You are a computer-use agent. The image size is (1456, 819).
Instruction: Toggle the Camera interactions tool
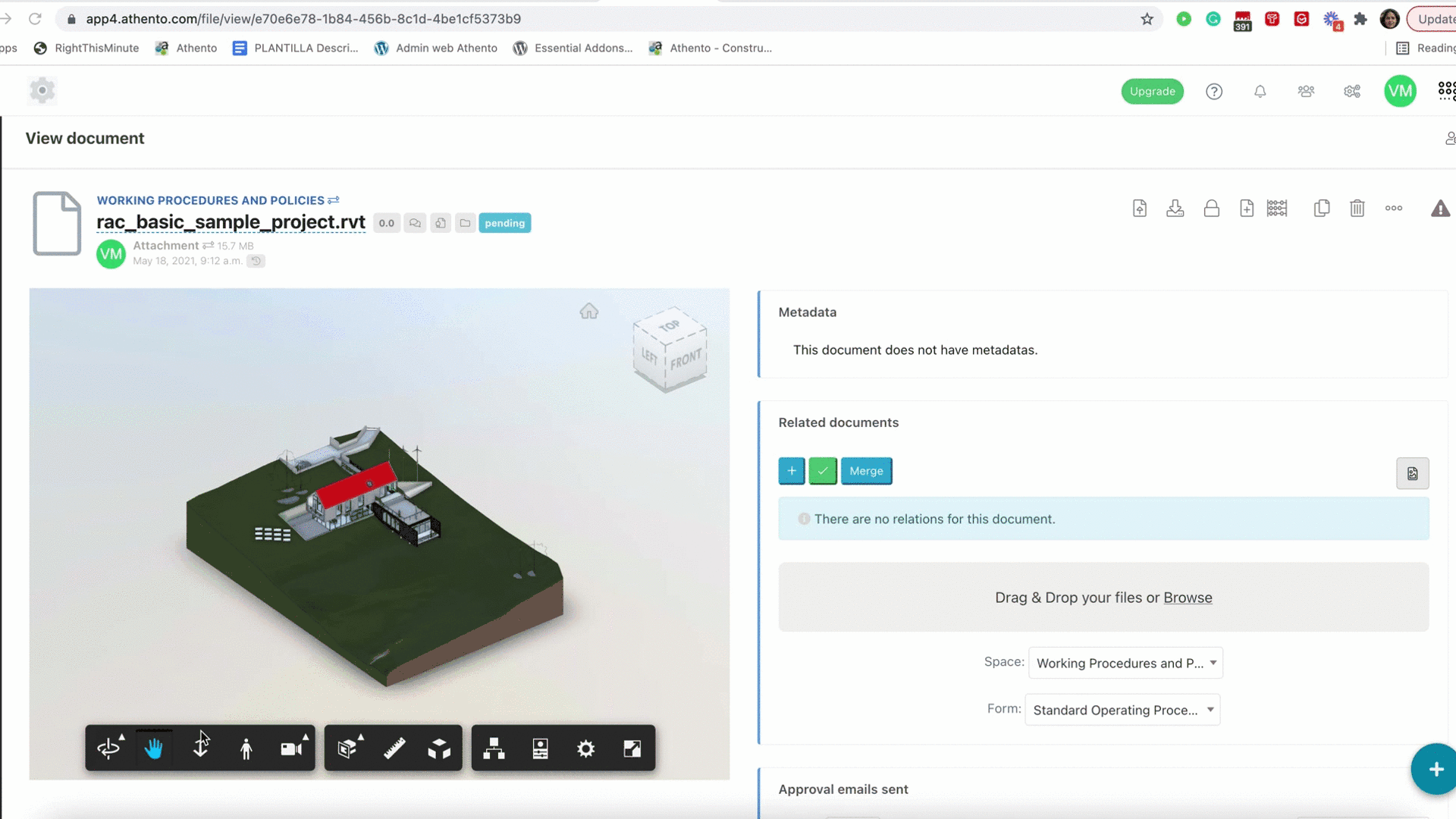click(292, 748)
